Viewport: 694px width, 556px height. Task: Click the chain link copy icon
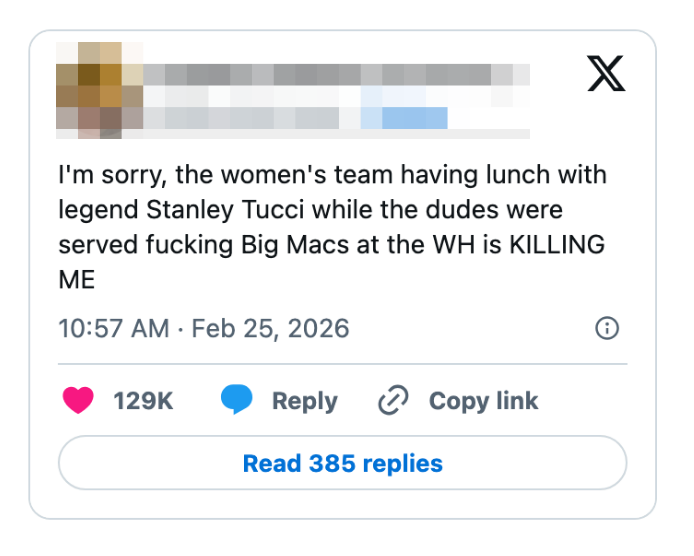[393, 401]
